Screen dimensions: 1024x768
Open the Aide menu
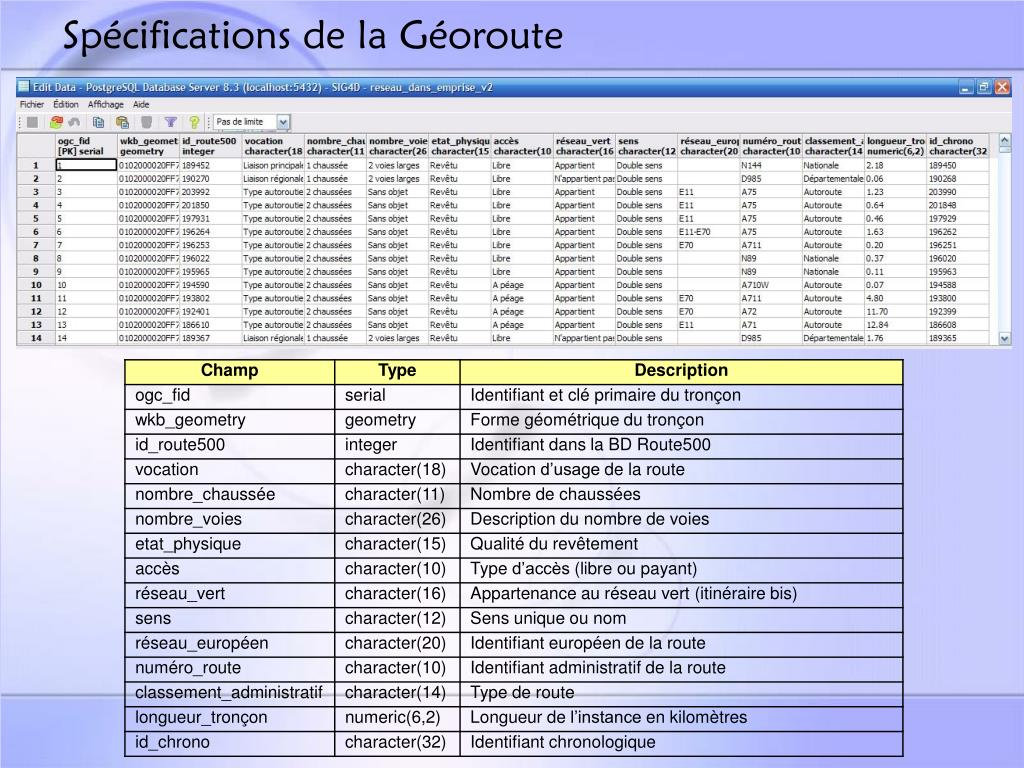141,104
